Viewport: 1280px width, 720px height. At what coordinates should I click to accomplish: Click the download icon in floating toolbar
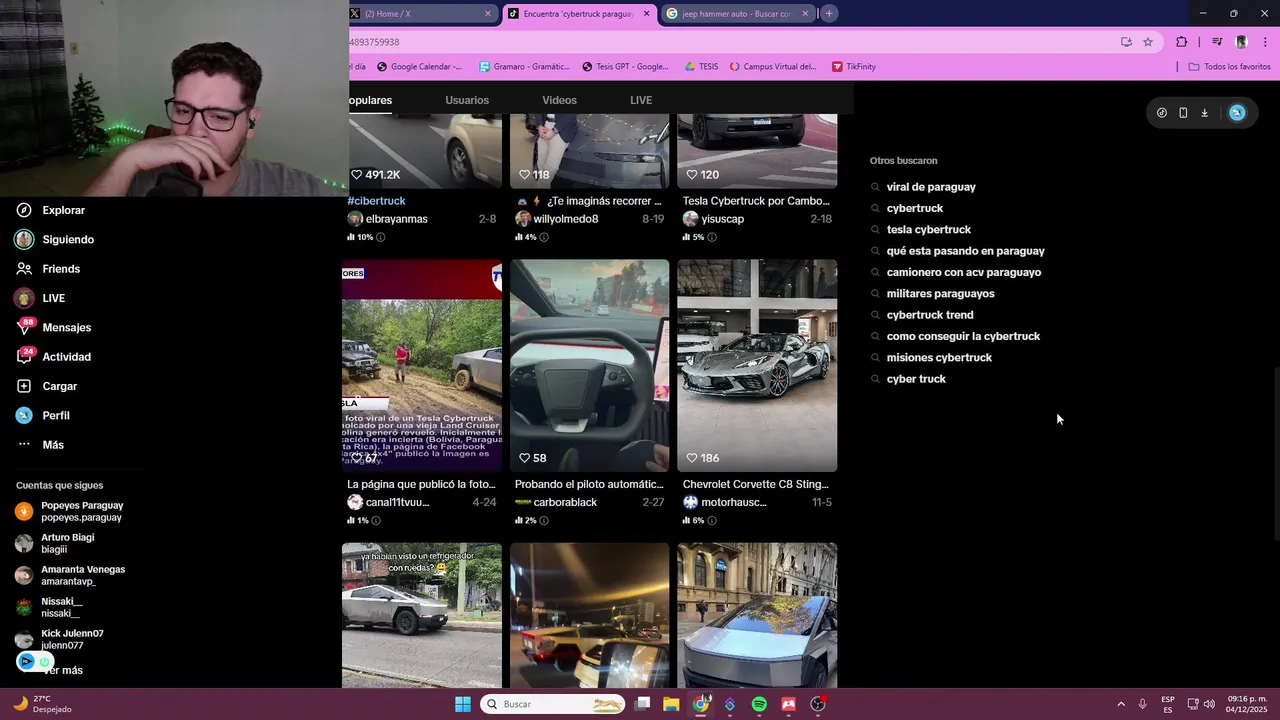(x=1204, y=113)
